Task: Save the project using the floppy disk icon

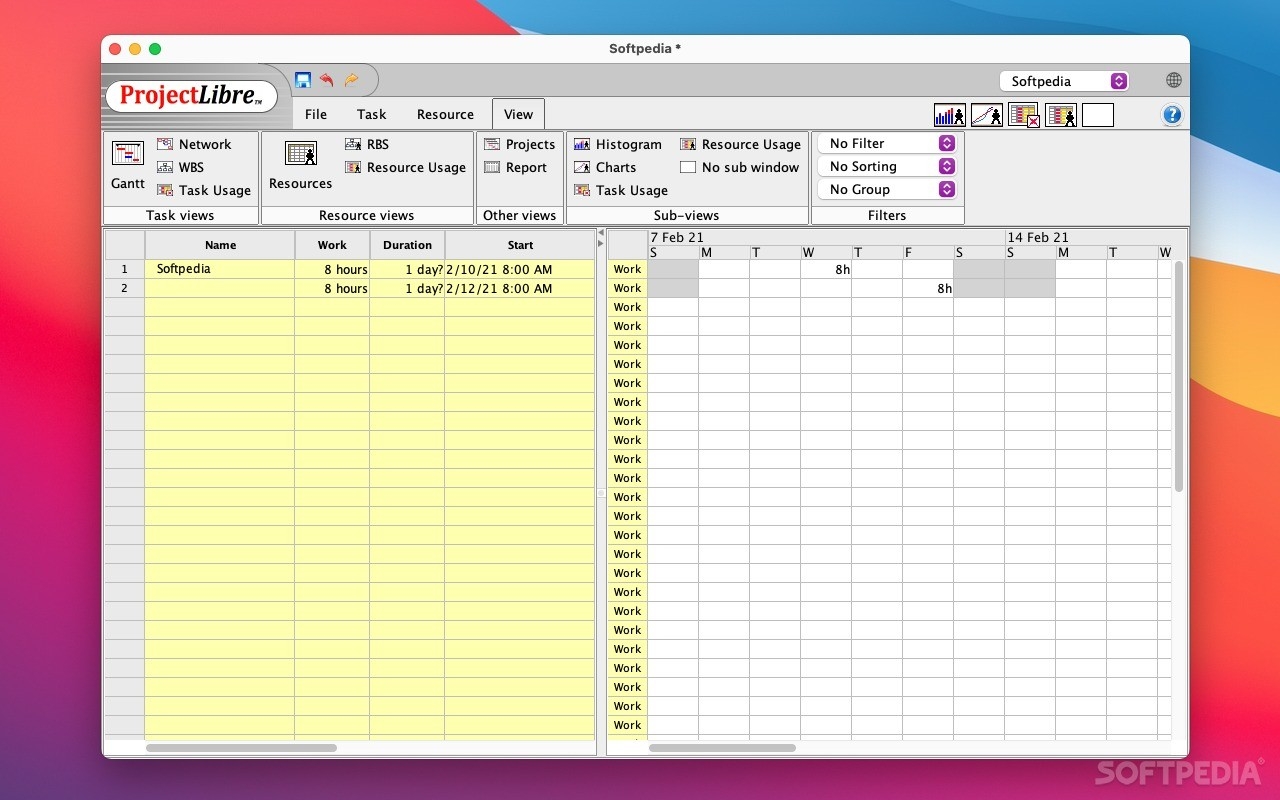Action: click(x=303, y=80)
